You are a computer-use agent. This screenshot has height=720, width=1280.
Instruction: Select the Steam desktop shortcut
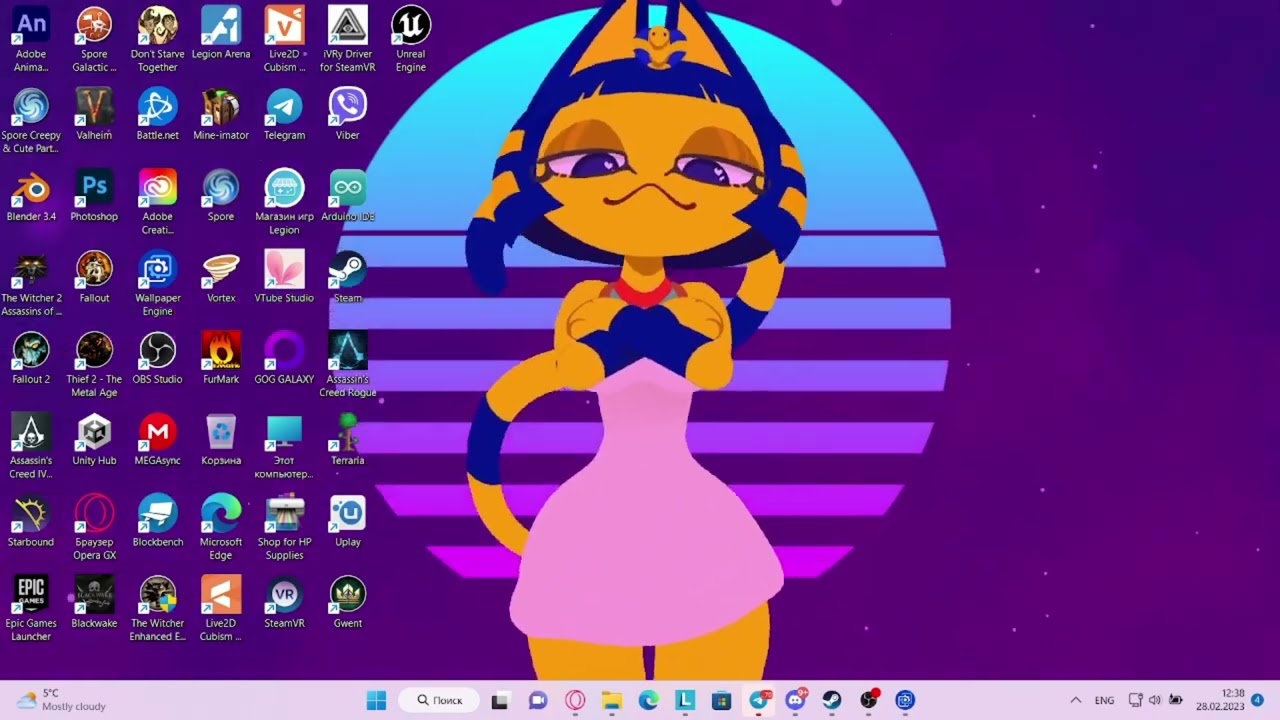coord(347,278)
